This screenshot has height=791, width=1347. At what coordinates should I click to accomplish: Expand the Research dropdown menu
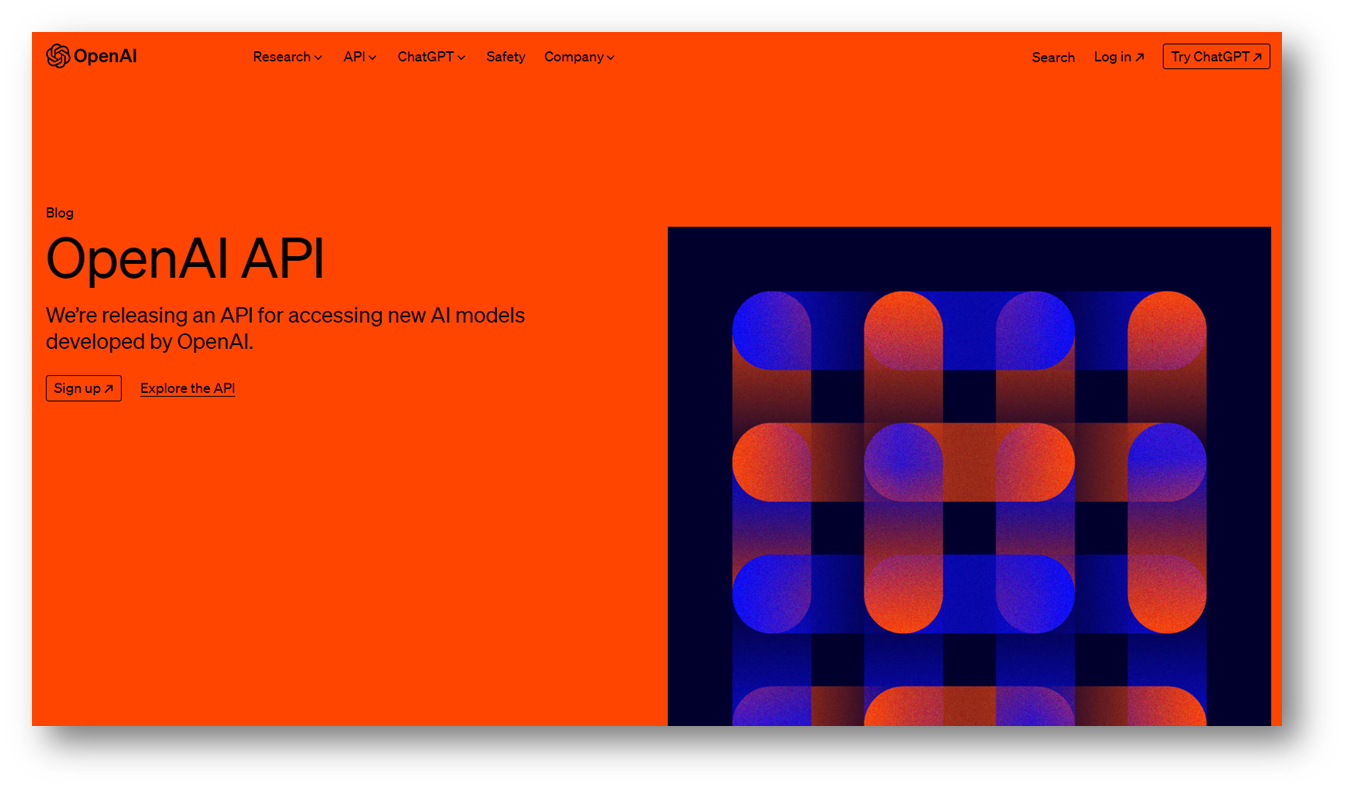point(287,57)
